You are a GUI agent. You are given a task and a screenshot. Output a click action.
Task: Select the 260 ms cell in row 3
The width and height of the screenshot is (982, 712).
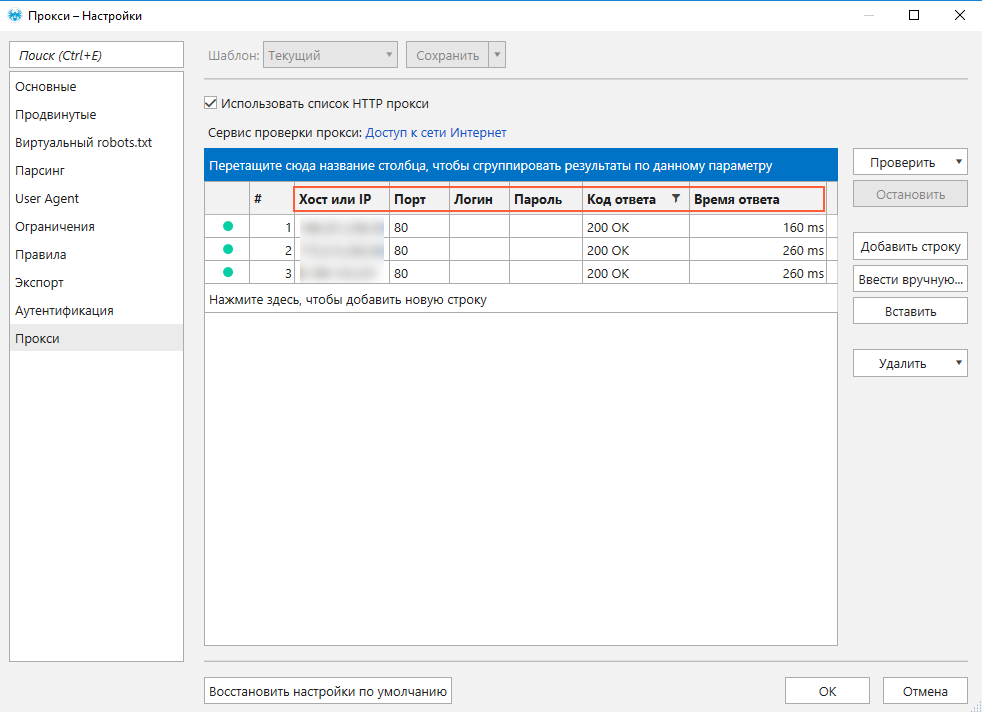[758, 274]
